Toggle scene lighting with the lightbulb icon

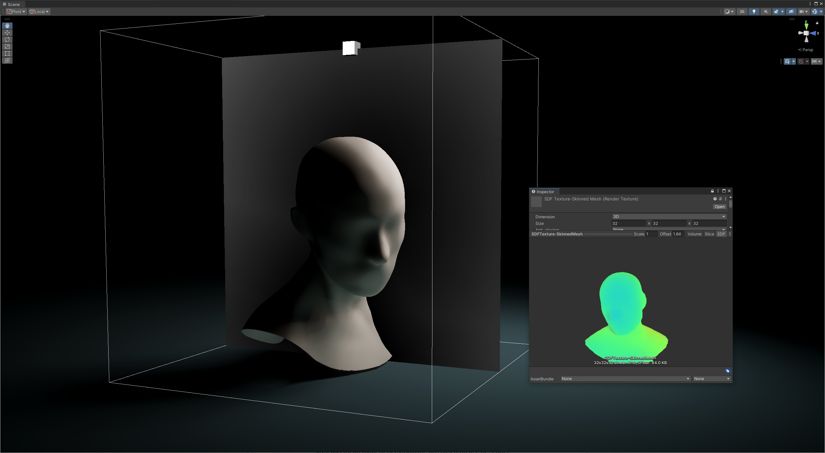click(754, 12)
